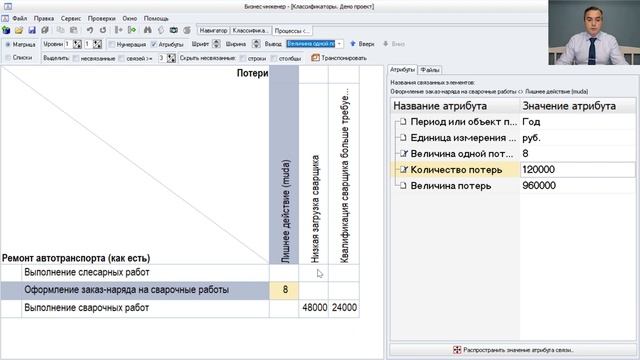Click the open folder toolbar icon
The image size is (640, 360).
19,30
